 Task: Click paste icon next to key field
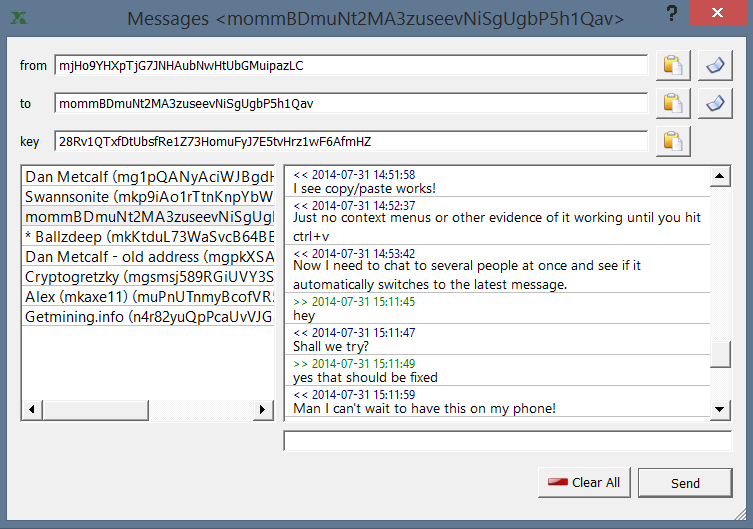[x=673, y=141]
